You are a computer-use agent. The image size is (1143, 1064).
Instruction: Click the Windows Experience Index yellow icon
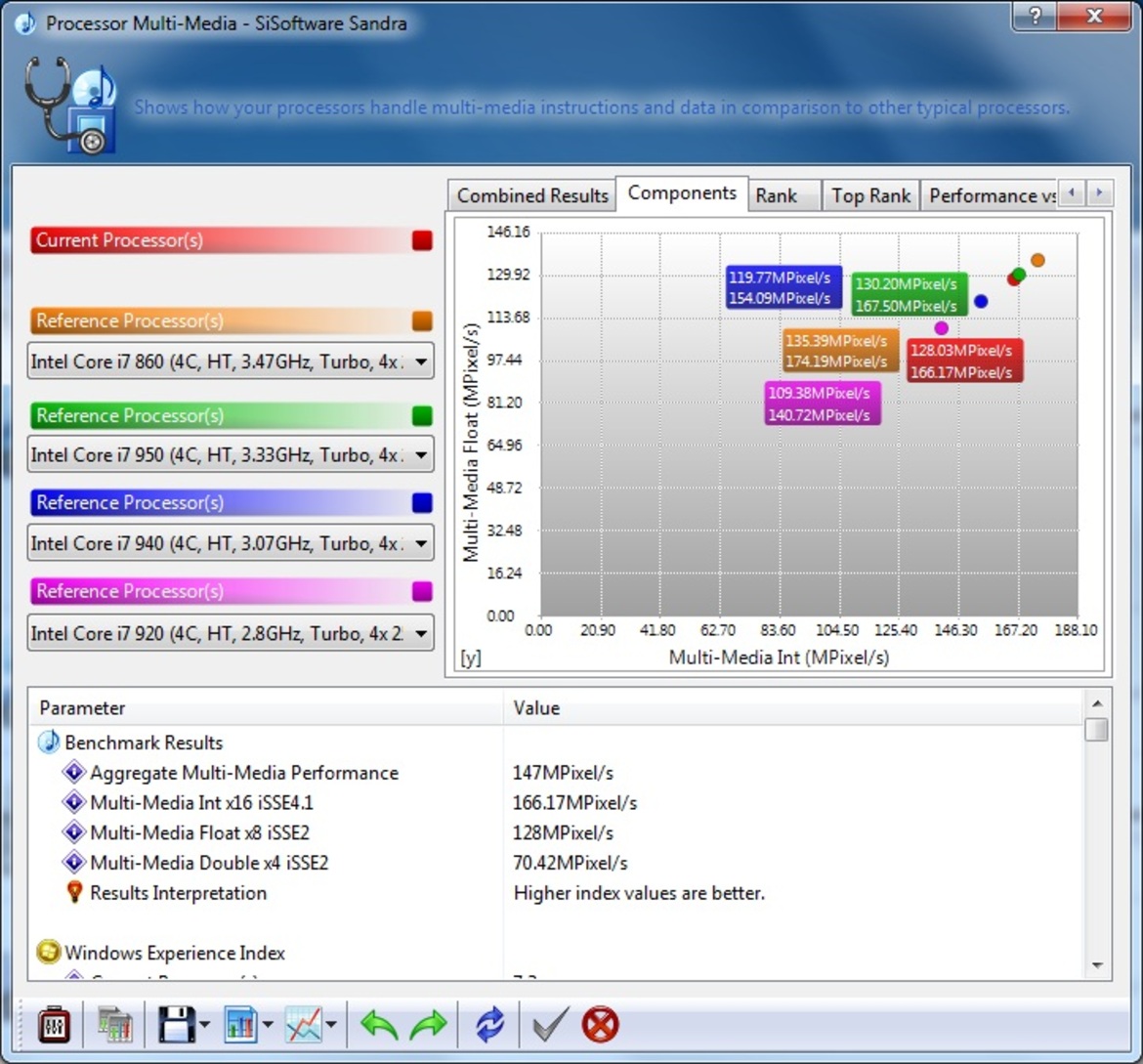tap(48, 952)
